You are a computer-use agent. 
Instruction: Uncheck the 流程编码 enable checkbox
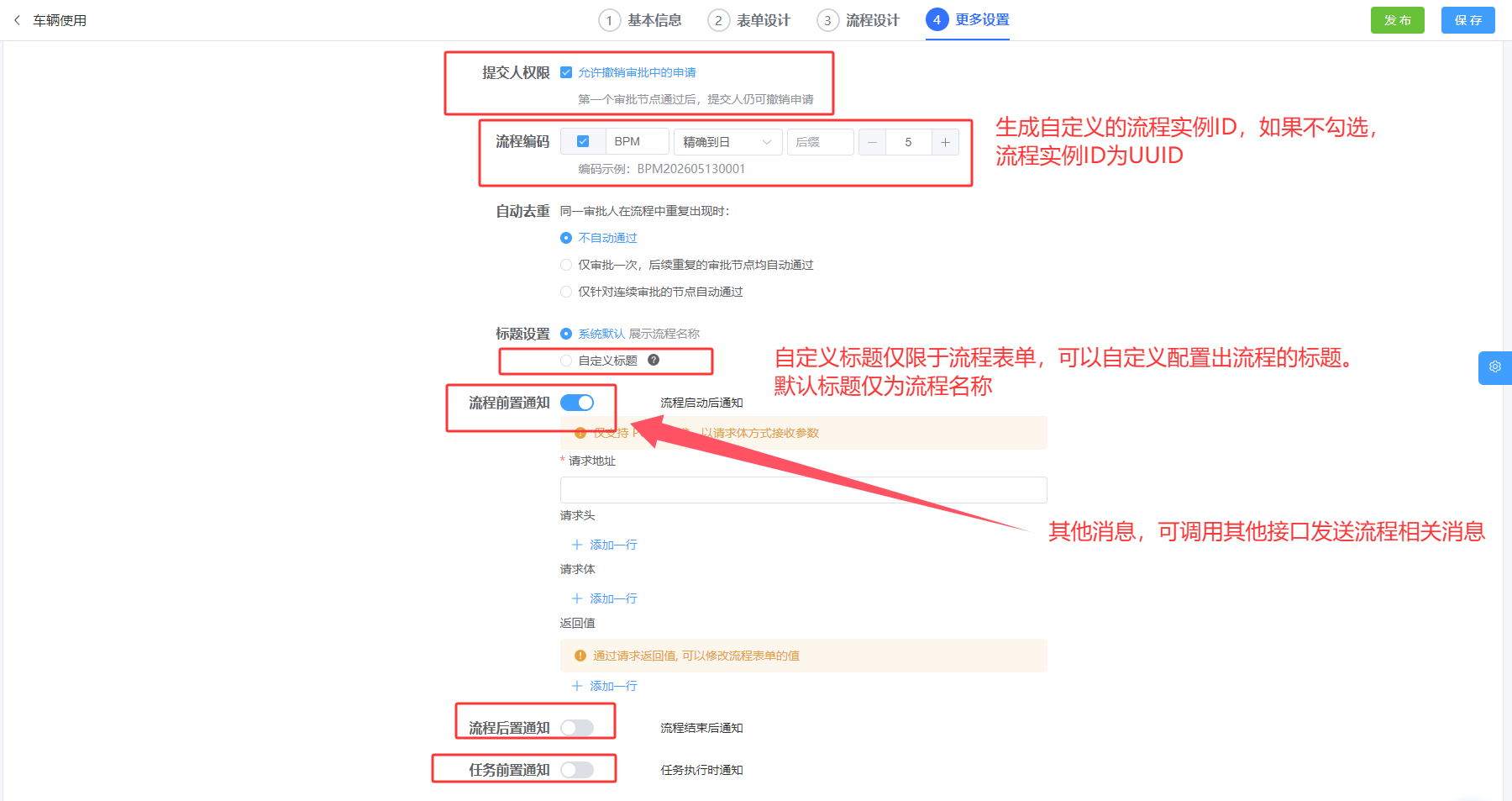pos(583,141)
